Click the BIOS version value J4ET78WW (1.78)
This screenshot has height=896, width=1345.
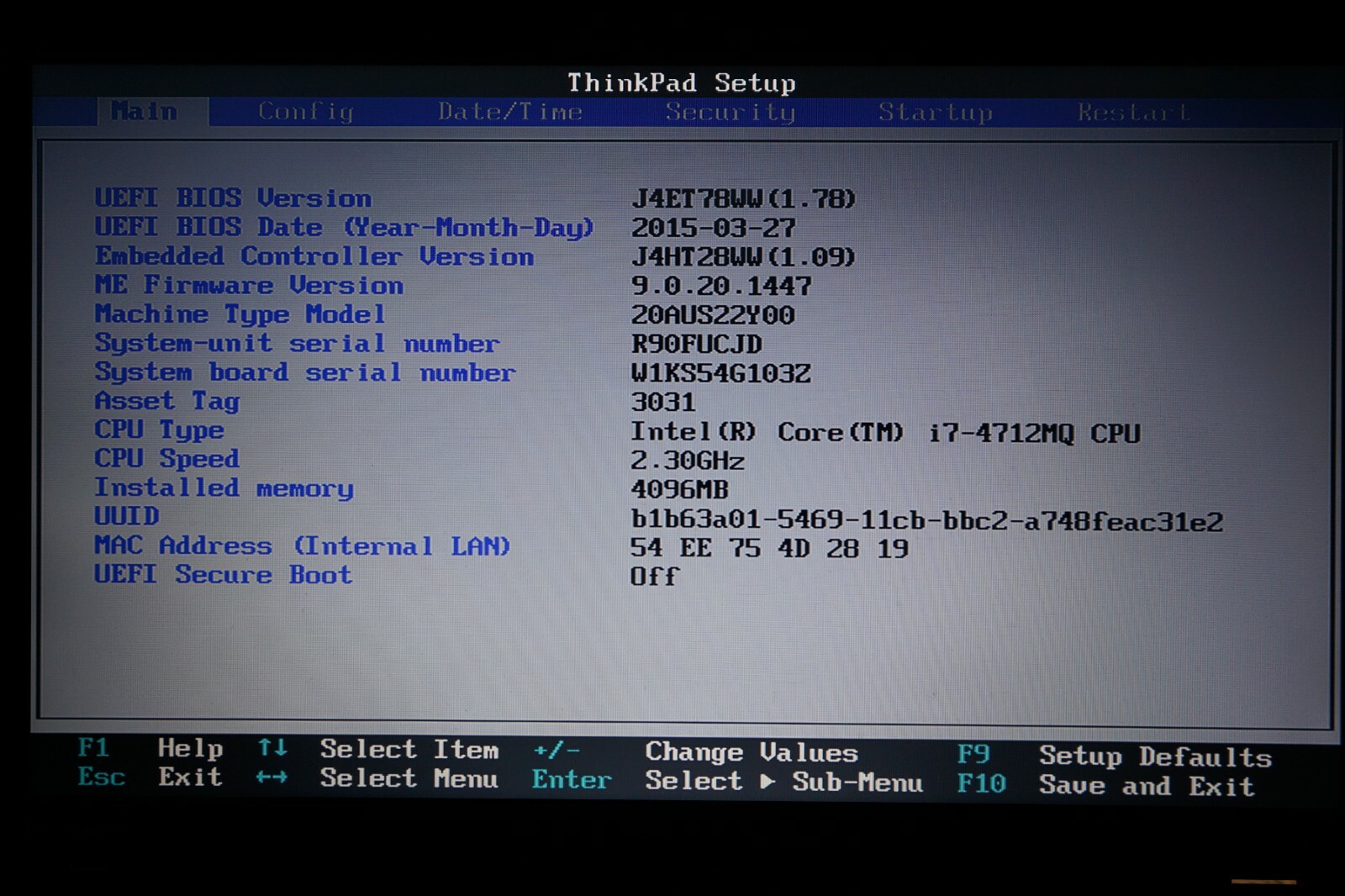743,199
